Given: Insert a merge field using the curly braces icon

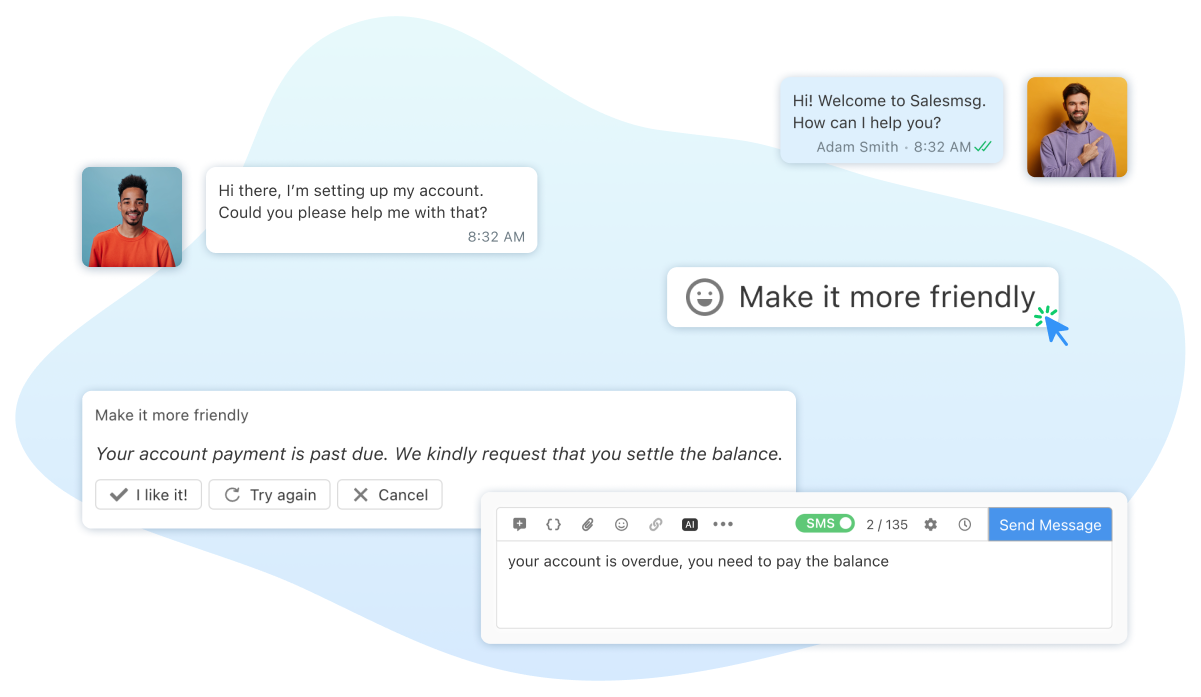Looking at the screenshot, I should (553, 524).
